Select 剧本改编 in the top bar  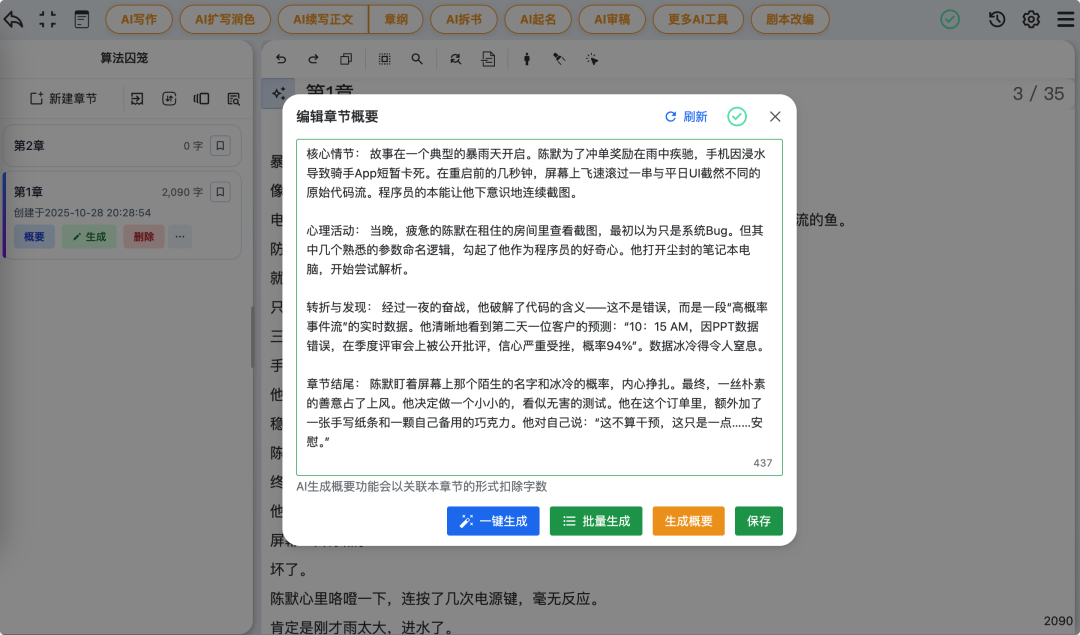pyautogui.click(x=789, y=19)
